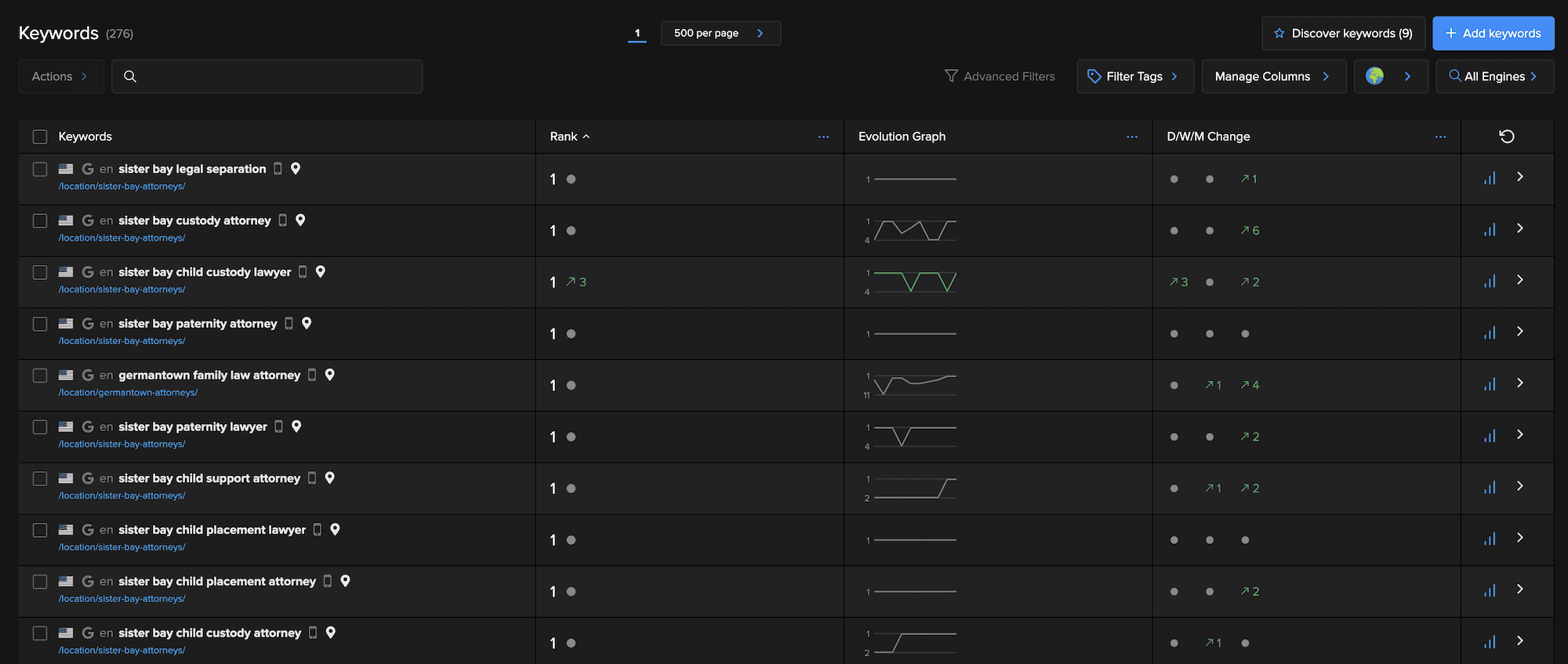Open sister-bay-attorneys link under legal separation
The image size is (1568, 664).
click(122, 186)
